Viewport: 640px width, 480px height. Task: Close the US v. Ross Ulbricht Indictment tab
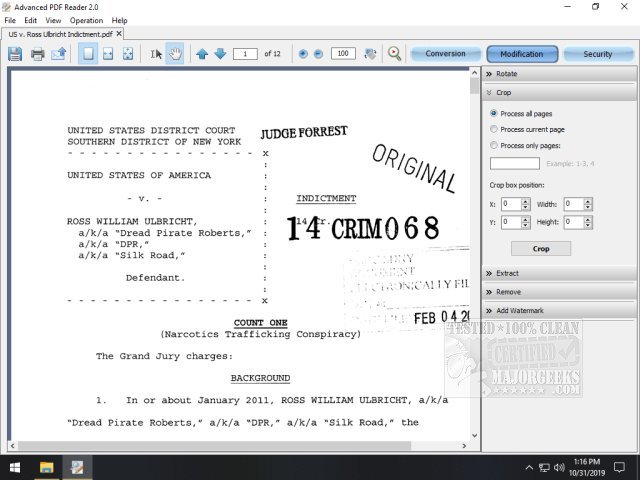point(119,34)
